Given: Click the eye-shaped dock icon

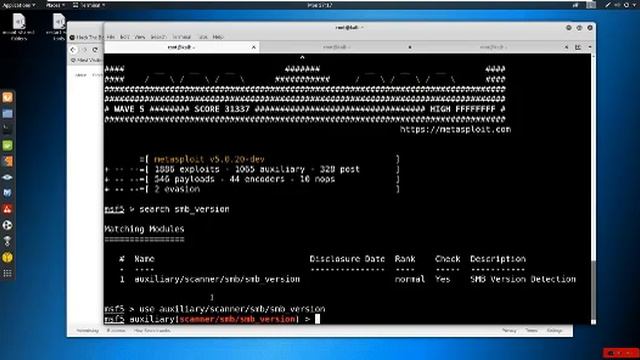Looking at the screenshot, I should [x=7, y=177].
